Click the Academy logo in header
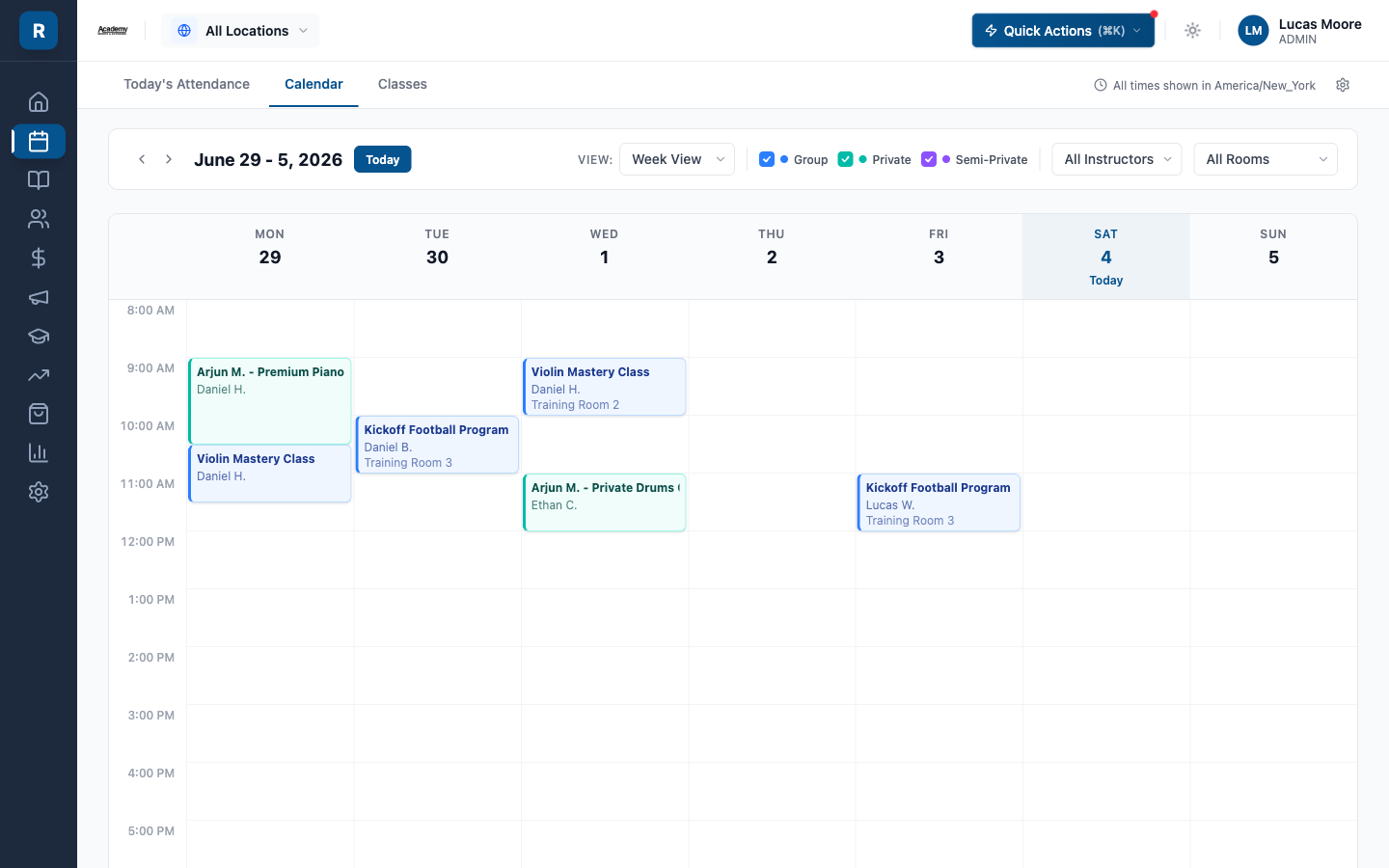1389x868 pixels. coord(113,30)
